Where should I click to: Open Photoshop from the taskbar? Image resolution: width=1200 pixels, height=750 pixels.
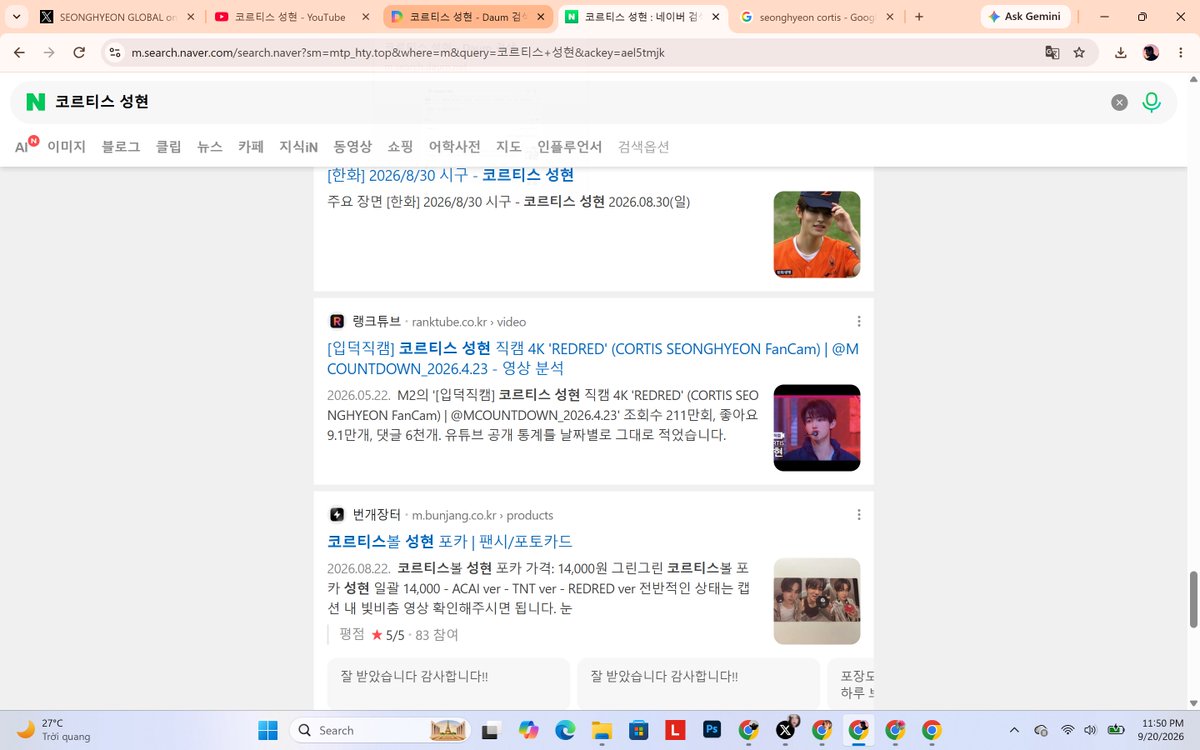point(712,730)
